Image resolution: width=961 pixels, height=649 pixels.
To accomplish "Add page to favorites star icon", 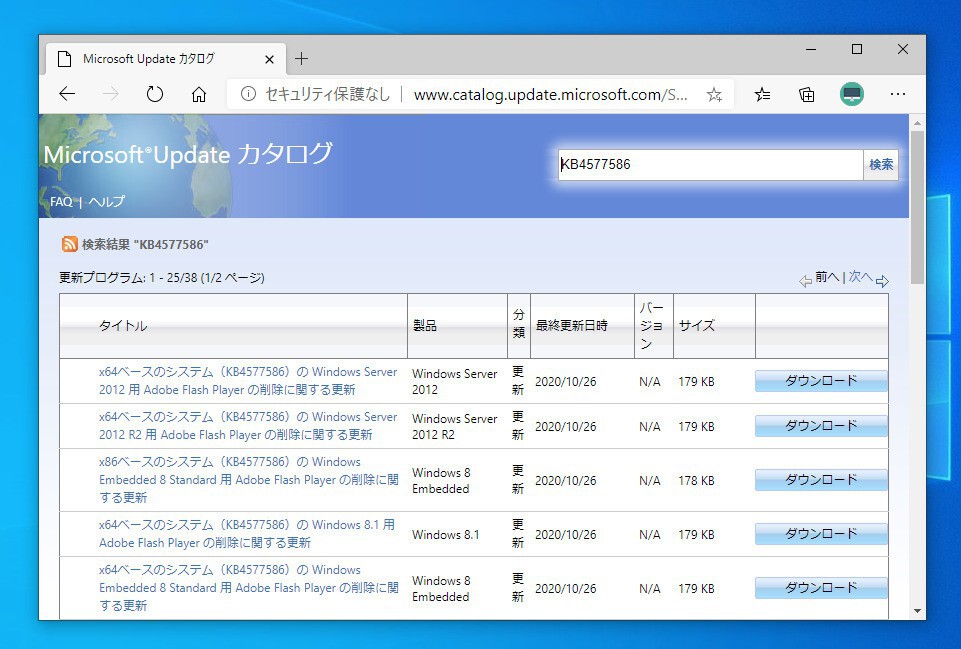I will 714,94.
